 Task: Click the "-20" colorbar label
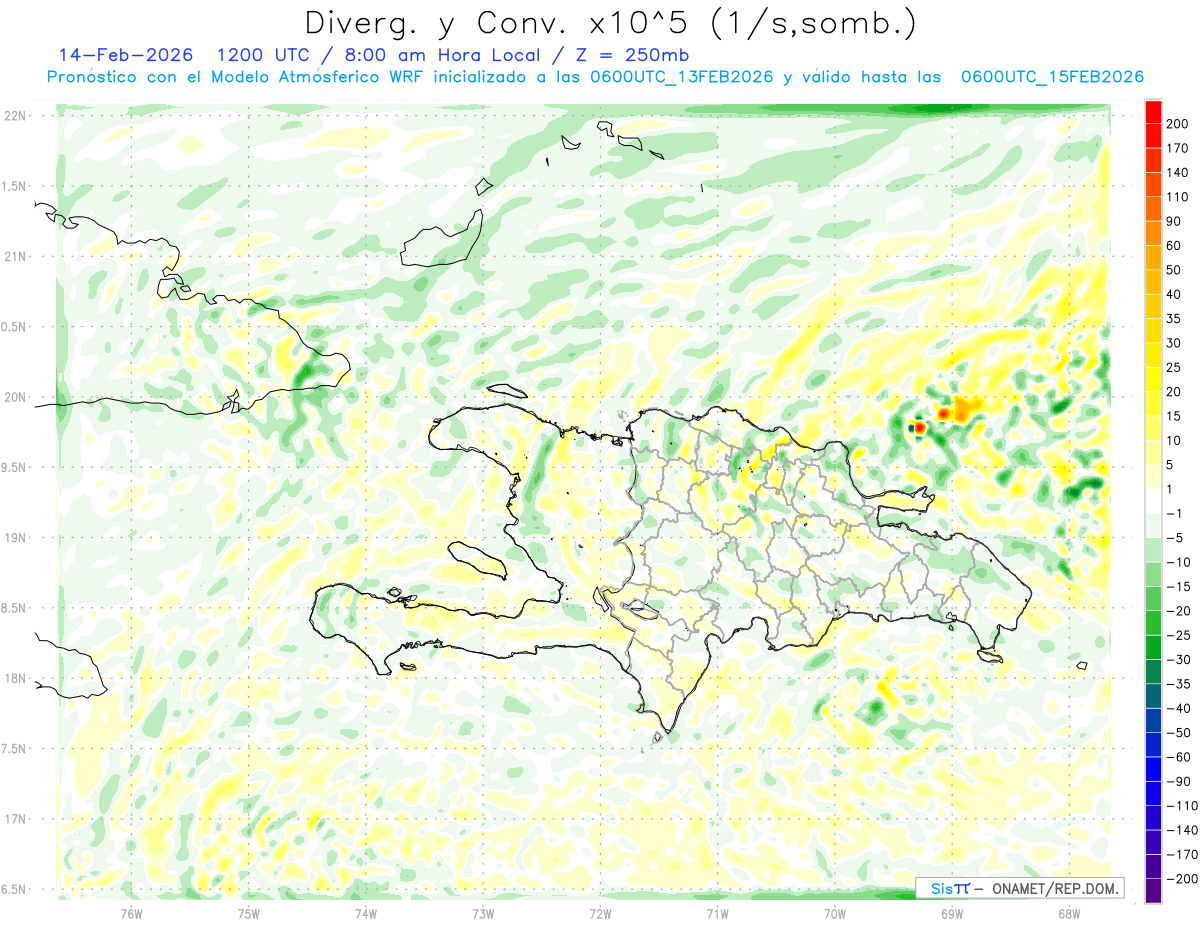tap(1180, 611)
